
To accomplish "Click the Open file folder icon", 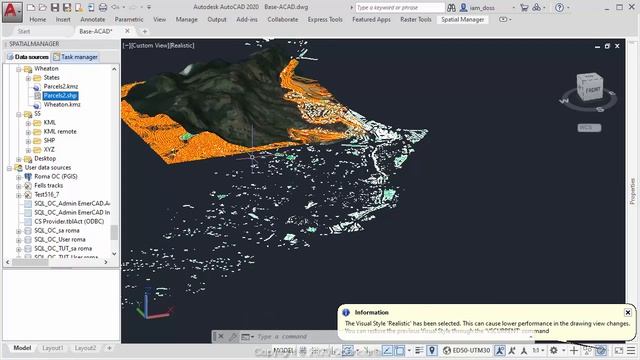I will click(42, 7).
